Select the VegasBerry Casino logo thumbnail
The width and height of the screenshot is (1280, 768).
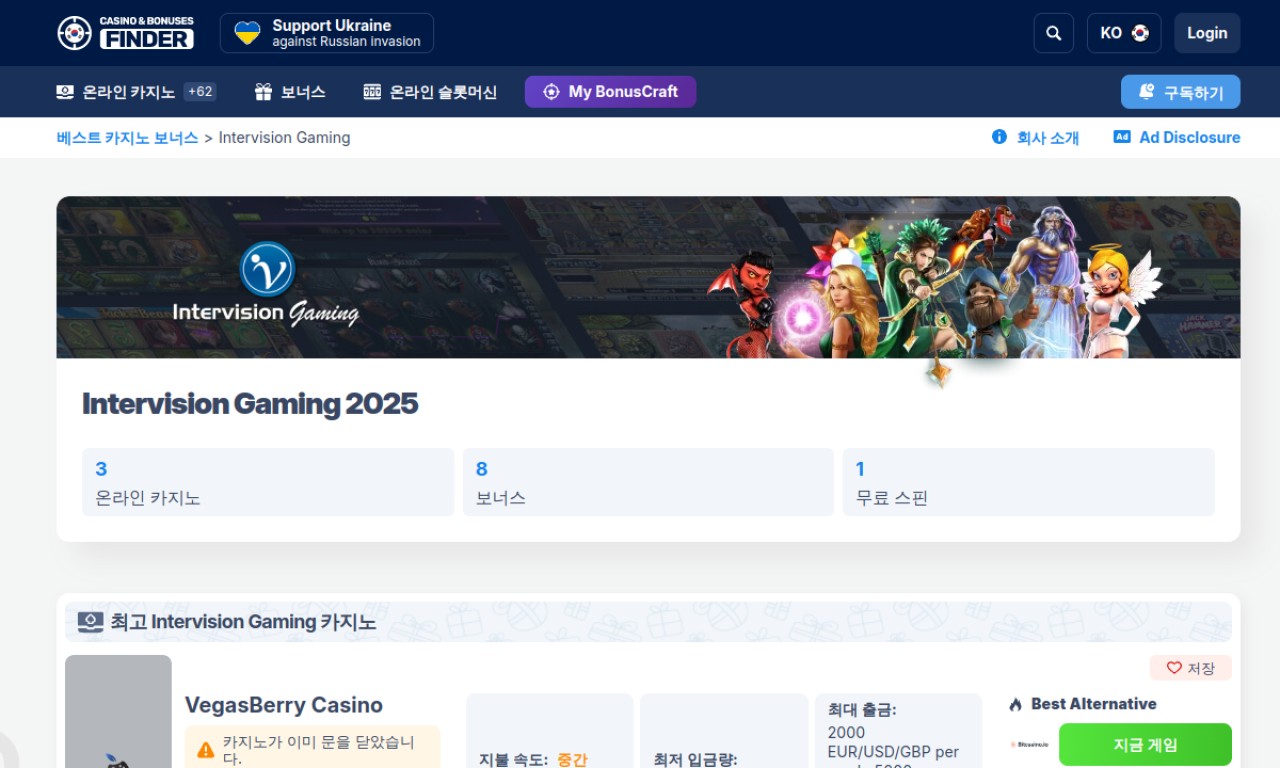point(118,711)
